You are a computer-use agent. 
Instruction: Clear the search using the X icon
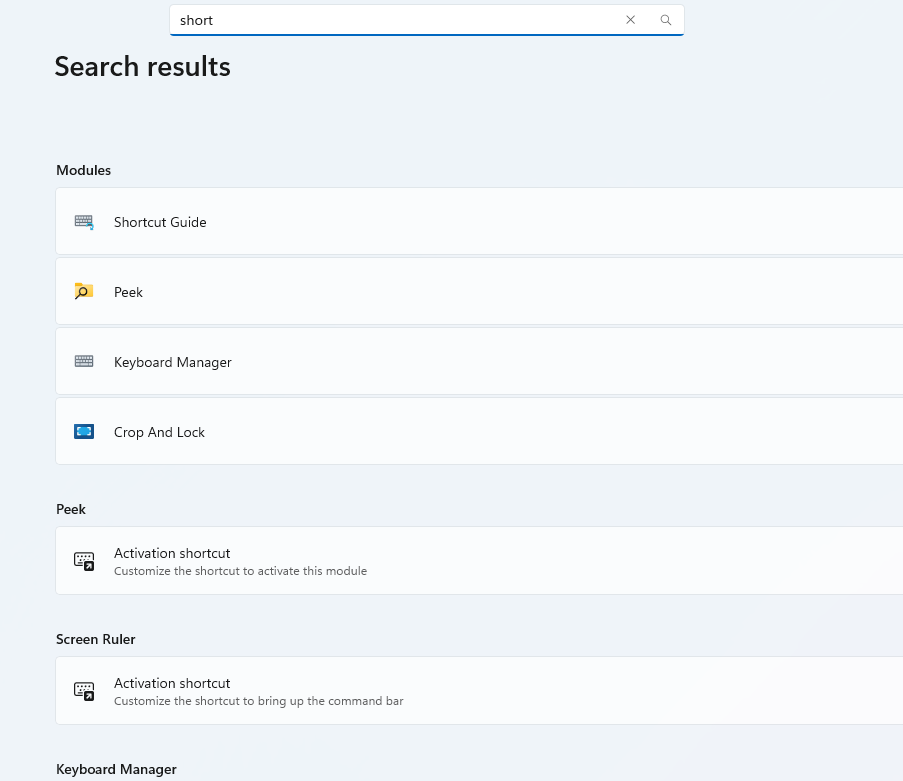point(630,20)
